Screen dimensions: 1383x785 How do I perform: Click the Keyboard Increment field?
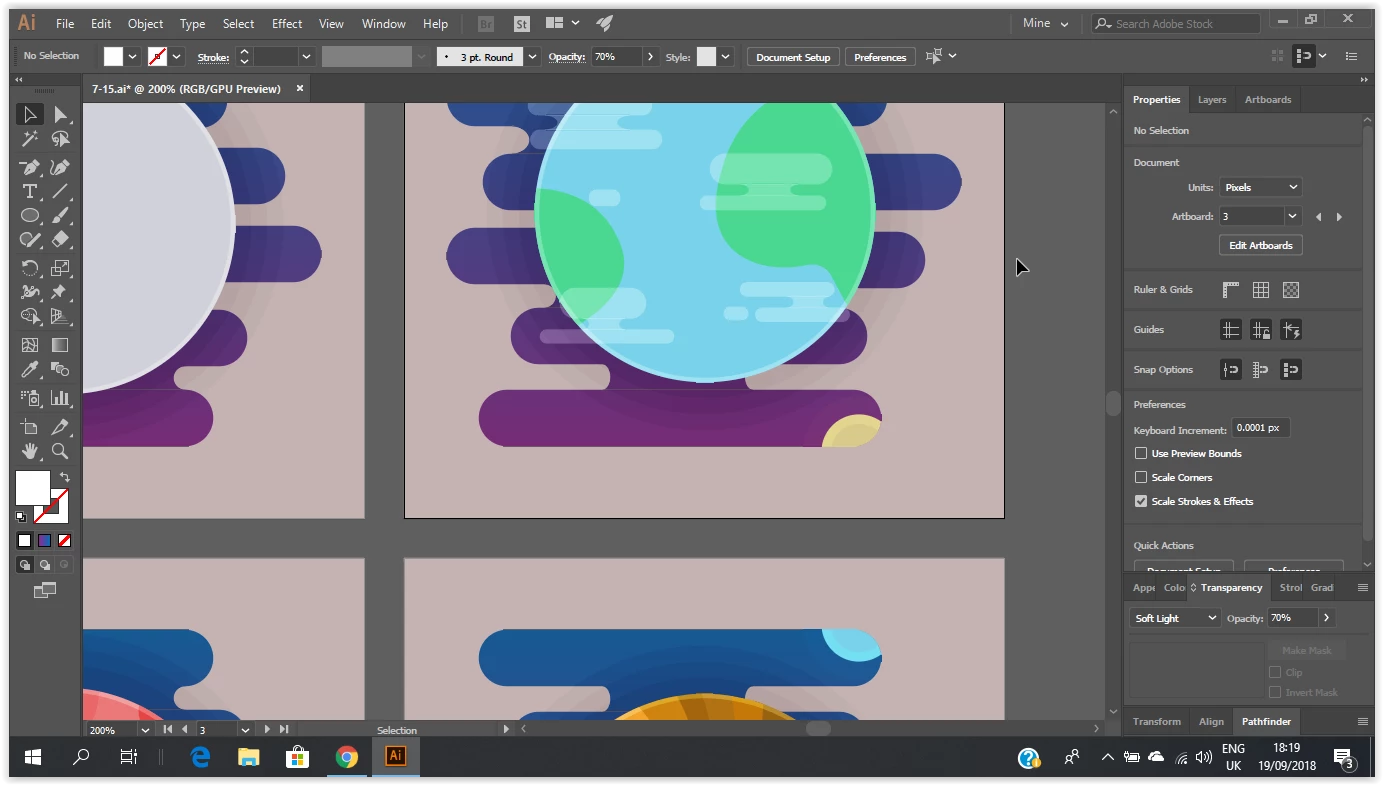[1260, 428]
